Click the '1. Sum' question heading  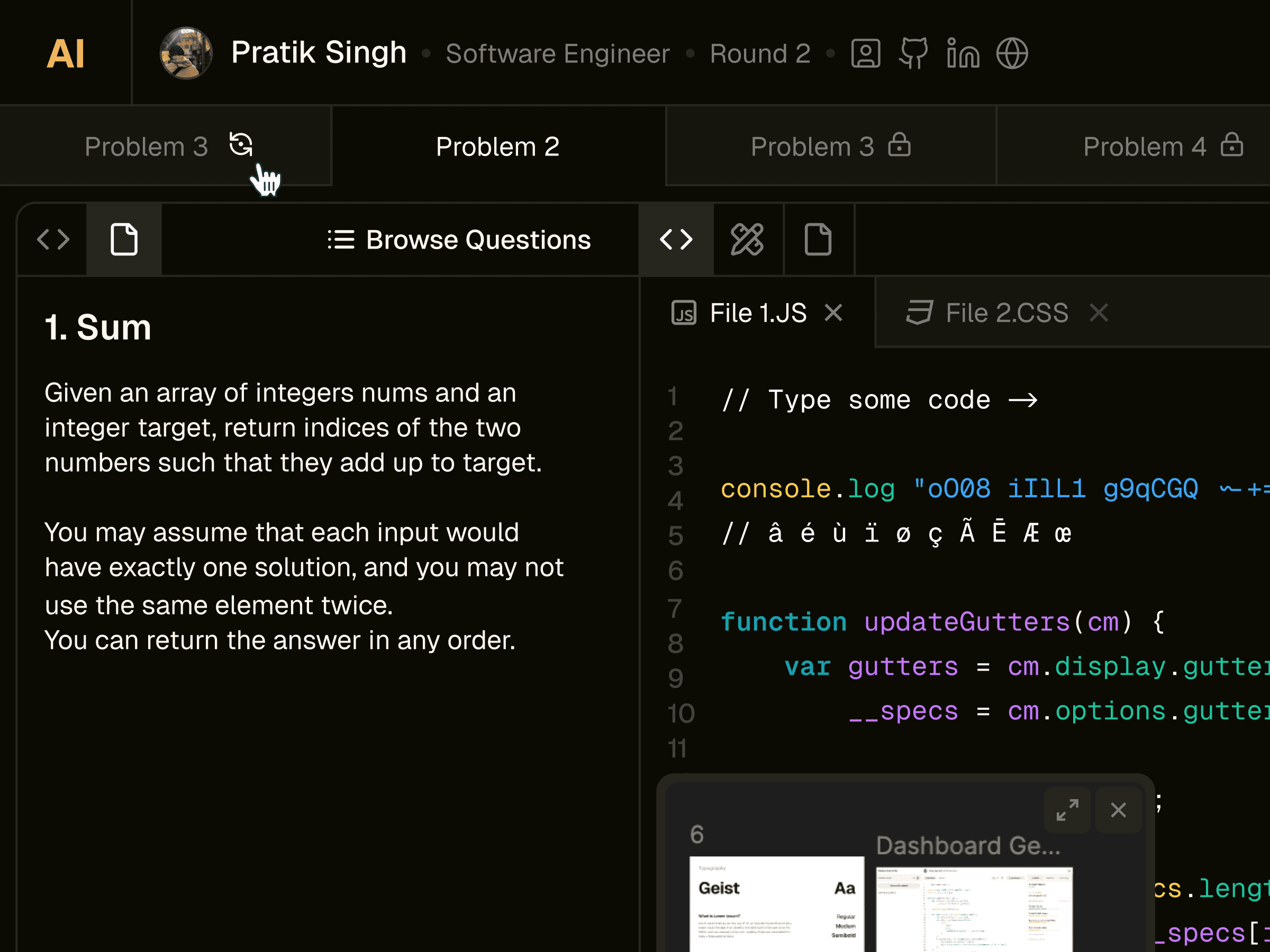pos(98,327)
